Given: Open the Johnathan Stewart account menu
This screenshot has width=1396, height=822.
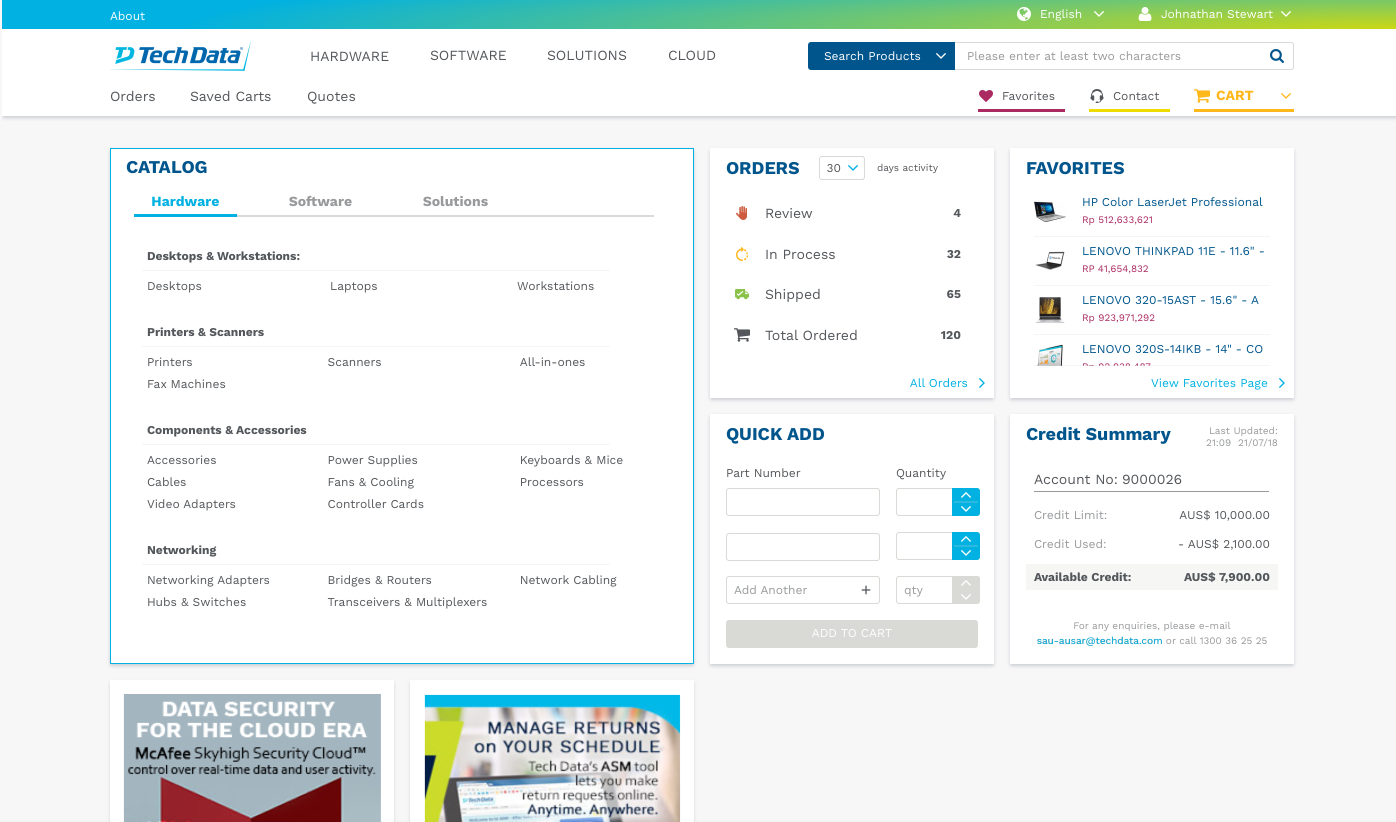Looking at the screenshot, I should pos(1226,14).
